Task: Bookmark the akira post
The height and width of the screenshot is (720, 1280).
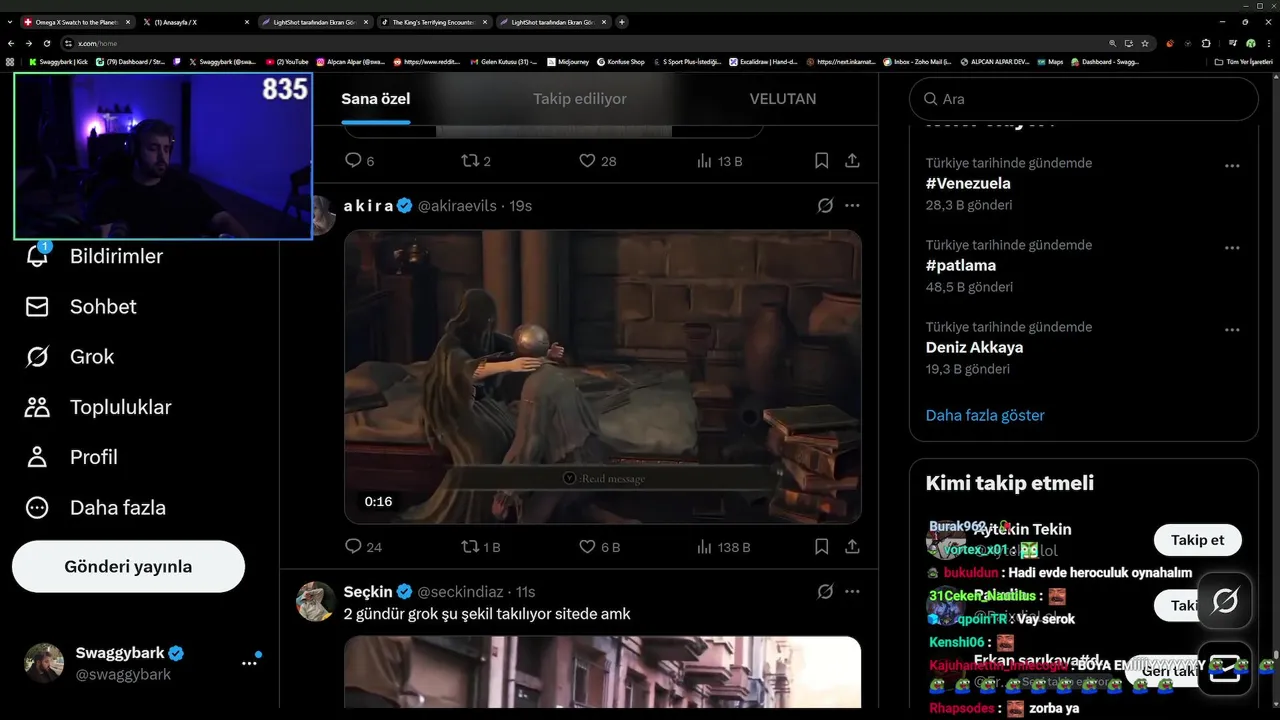Action: [x=821, y=547]
